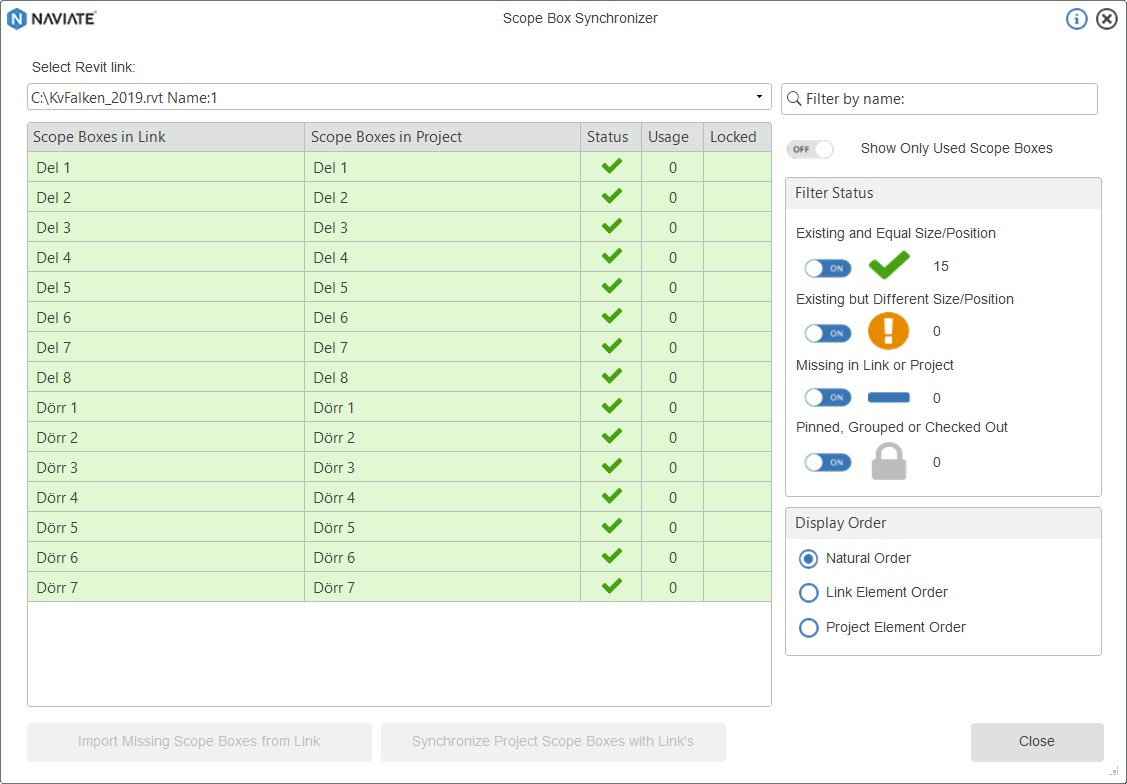Click the status checkmark in Del 1 row

pos(611,167)
